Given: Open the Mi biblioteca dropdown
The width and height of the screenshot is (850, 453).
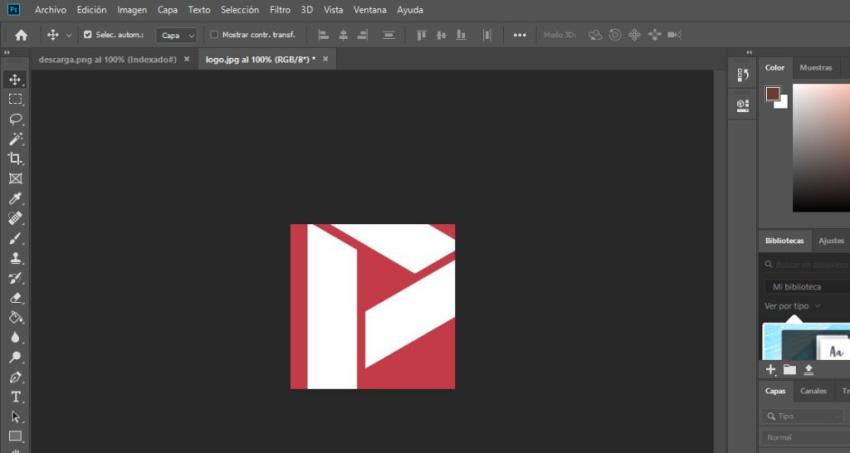Looking at the screenshot, I should [808, 287].
